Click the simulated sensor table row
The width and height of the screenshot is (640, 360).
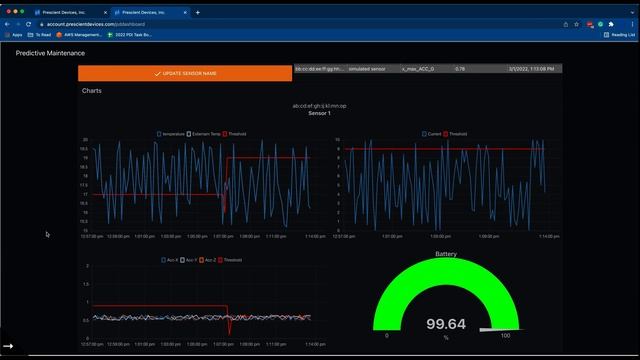pos(428,69)
